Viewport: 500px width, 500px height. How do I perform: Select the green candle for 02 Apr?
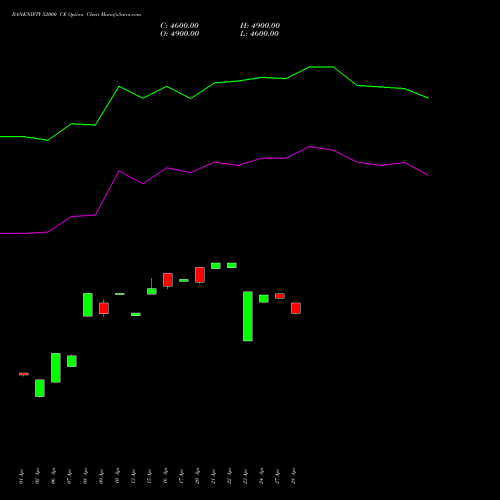[x=40, y=388]
